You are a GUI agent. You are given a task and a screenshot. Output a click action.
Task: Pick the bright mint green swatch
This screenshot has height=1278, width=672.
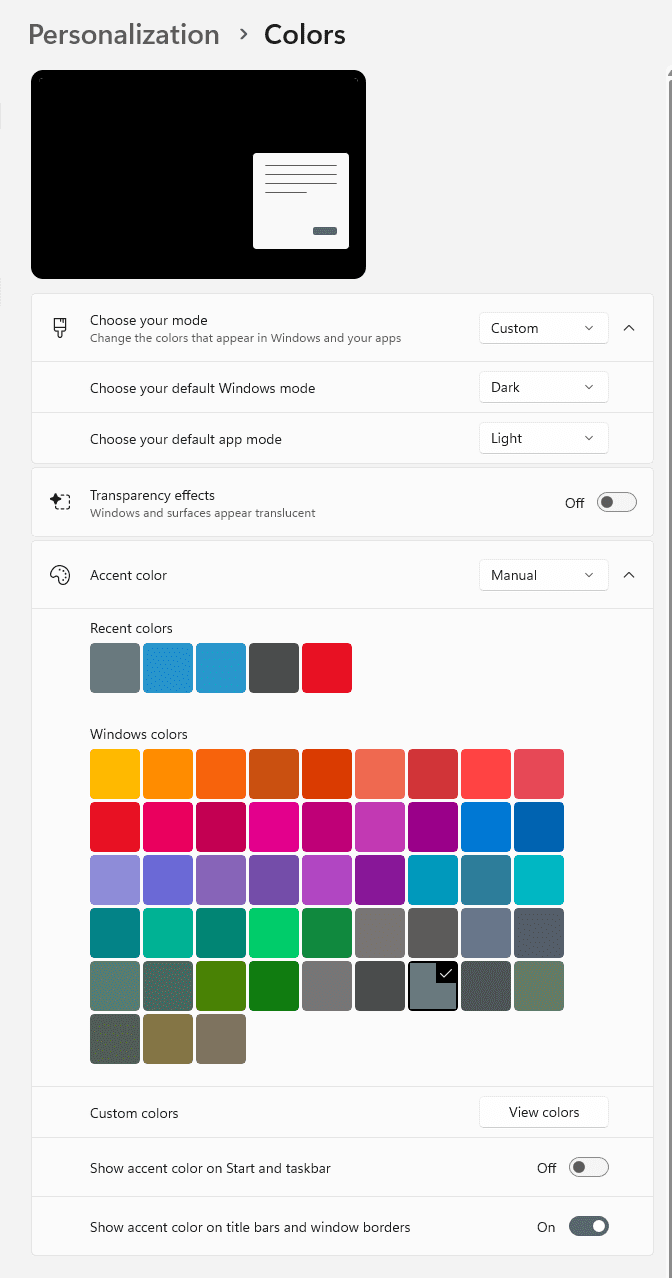(x=274, y=933)
